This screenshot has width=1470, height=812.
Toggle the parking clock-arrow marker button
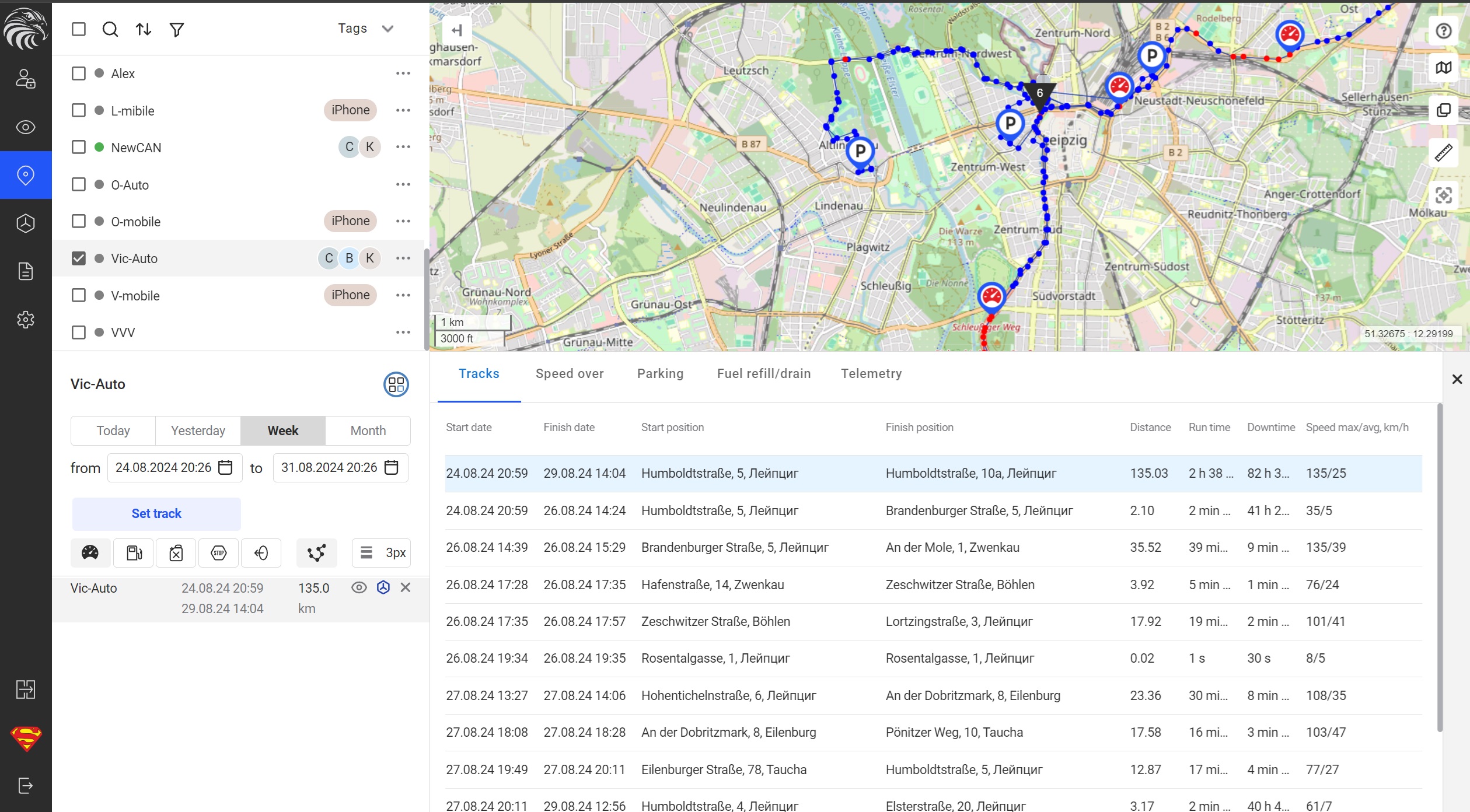click(261, 552)
